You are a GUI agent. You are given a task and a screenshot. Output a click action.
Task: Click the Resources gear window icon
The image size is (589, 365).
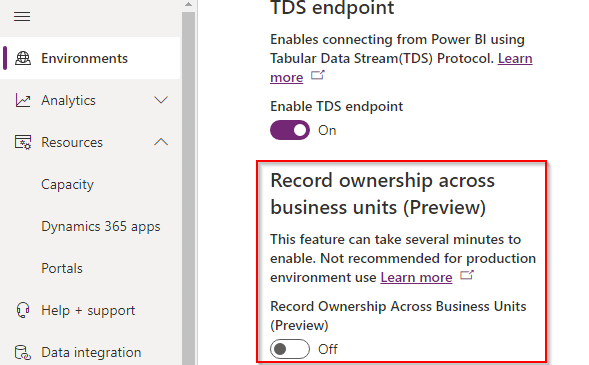pyautogui.click(x=23, y=142)
